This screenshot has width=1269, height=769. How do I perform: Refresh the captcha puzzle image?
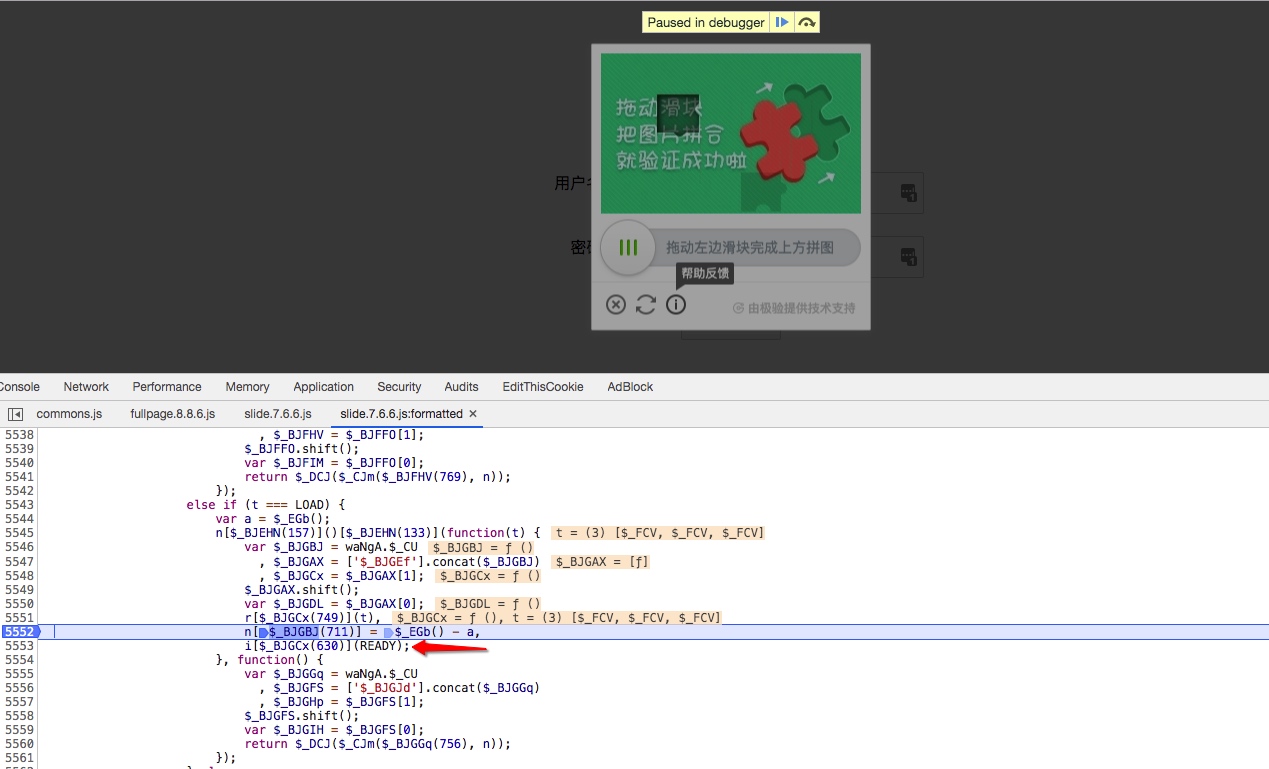[646, 305]
